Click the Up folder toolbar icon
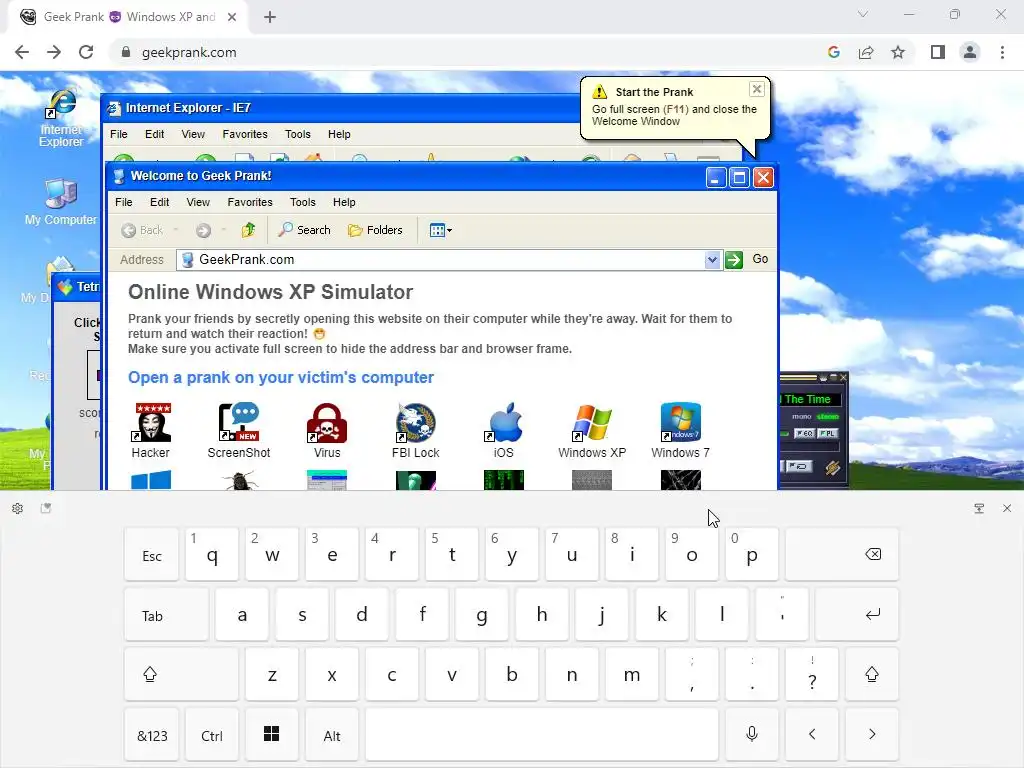This screenshot has width=1024, height=768. click(248, 230)
